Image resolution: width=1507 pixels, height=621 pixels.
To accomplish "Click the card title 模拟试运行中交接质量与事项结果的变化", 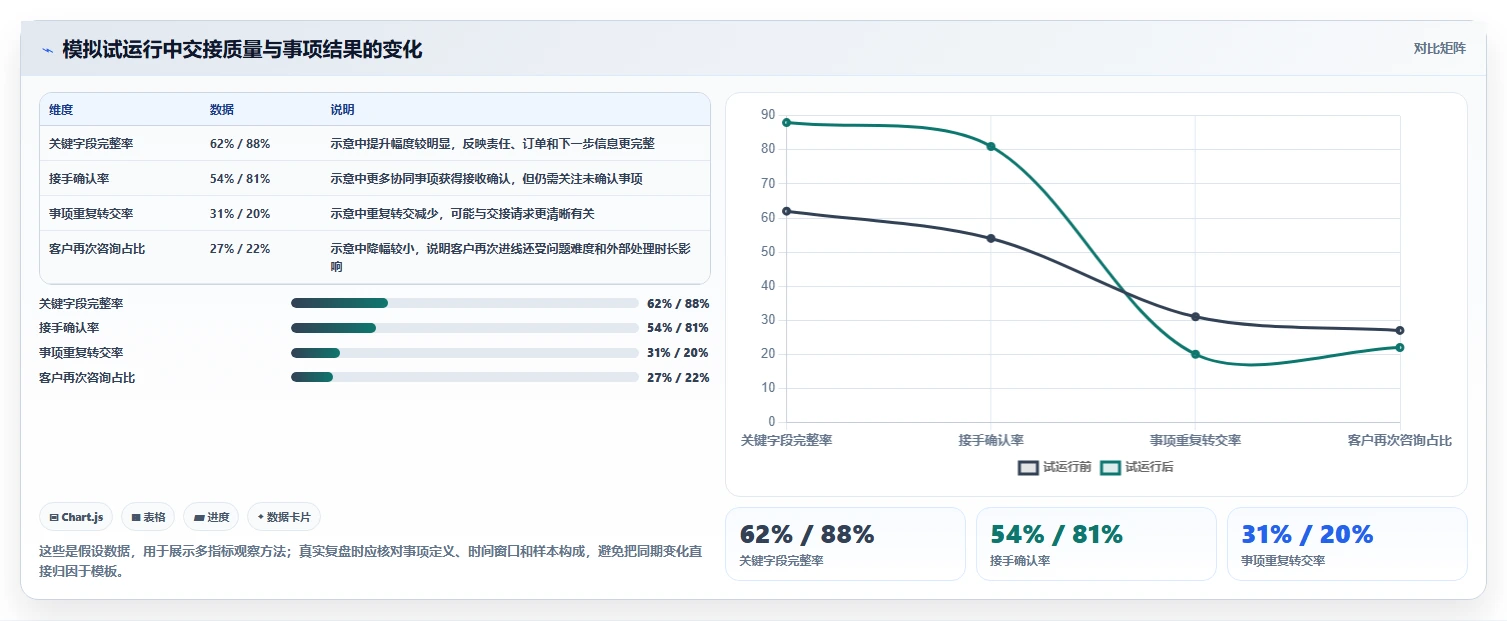I will point(242,50).
